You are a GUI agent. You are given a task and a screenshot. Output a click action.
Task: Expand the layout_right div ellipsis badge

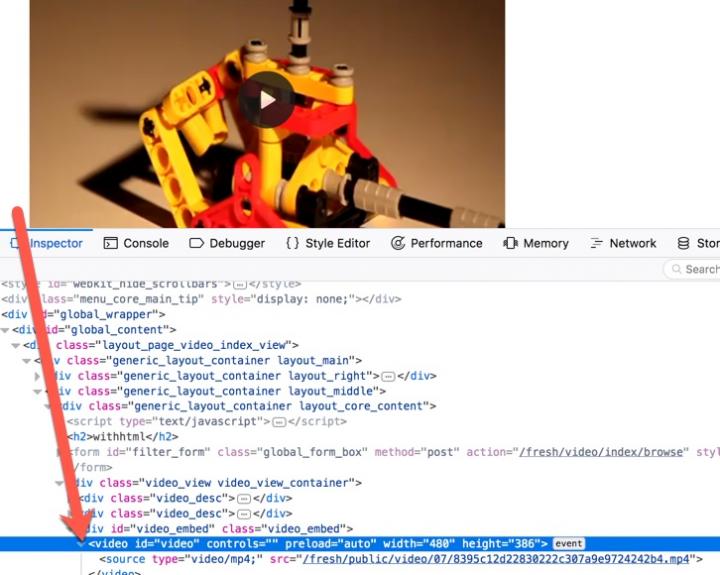point(388,377)
